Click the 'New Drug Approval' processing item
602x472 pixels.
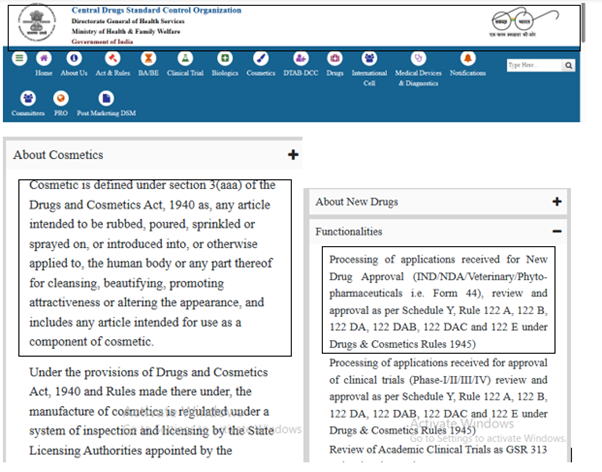point(438,301)
